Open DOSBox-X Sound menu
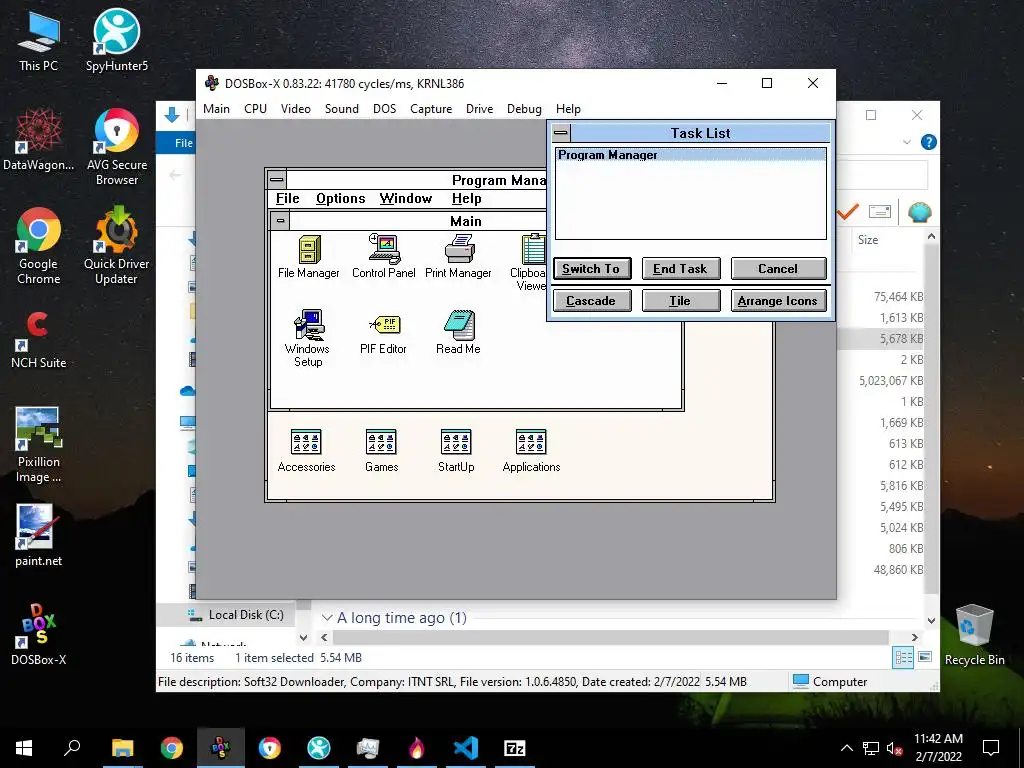Image resolution: width=1024 pixels, height=768 pixels. (342, 109)
